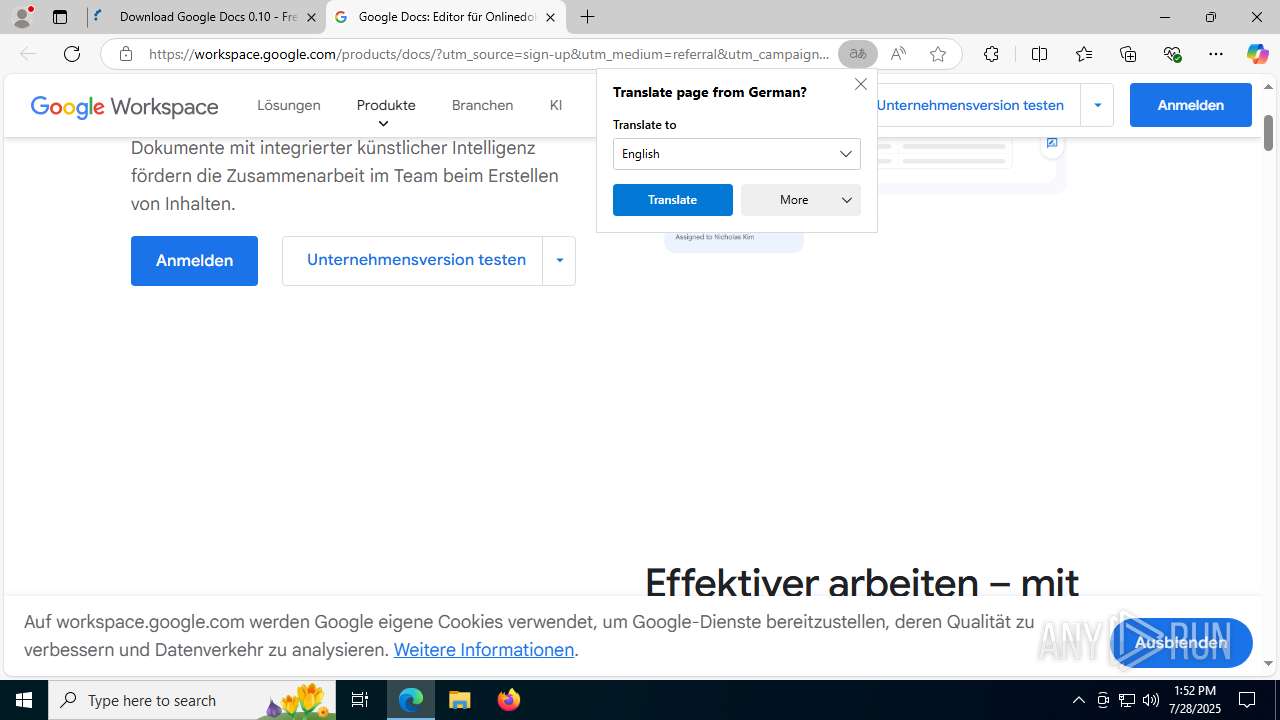Click the hero Anmelden button
The width and height of the screenshot is (1280, 720).
click(194, 261)
